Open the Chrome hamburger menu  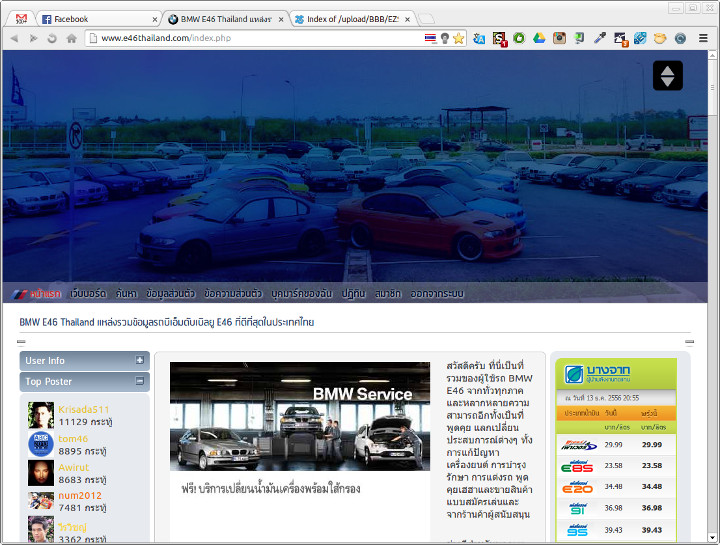coord(703,38)
